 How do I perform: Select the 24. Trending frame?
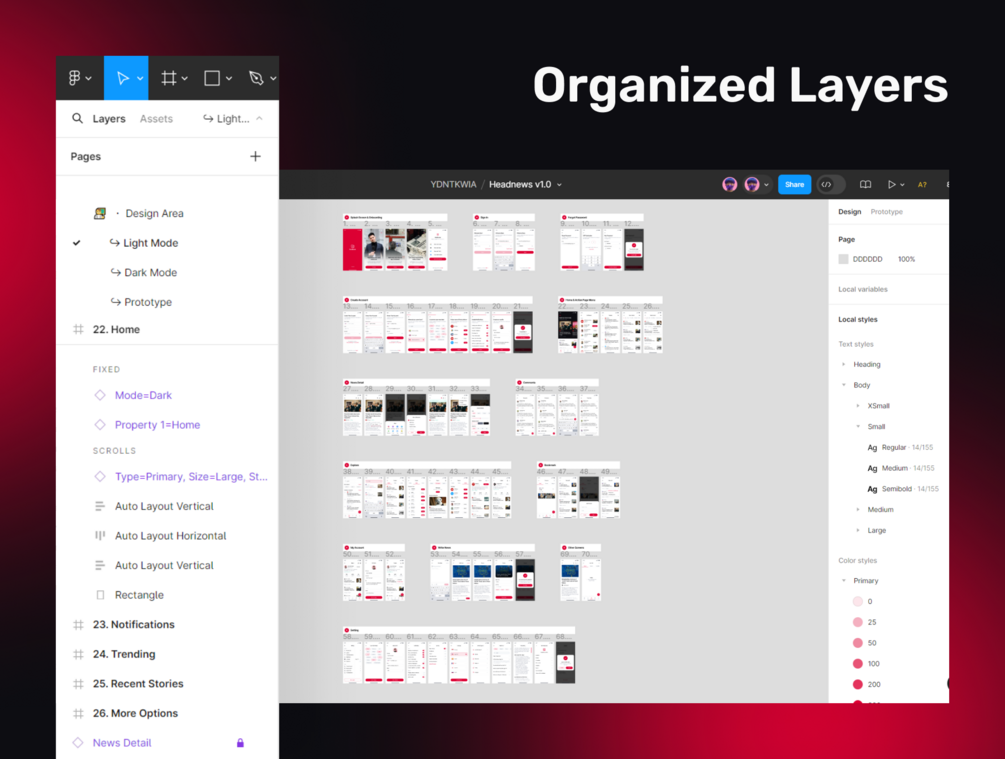click(124, 654)
